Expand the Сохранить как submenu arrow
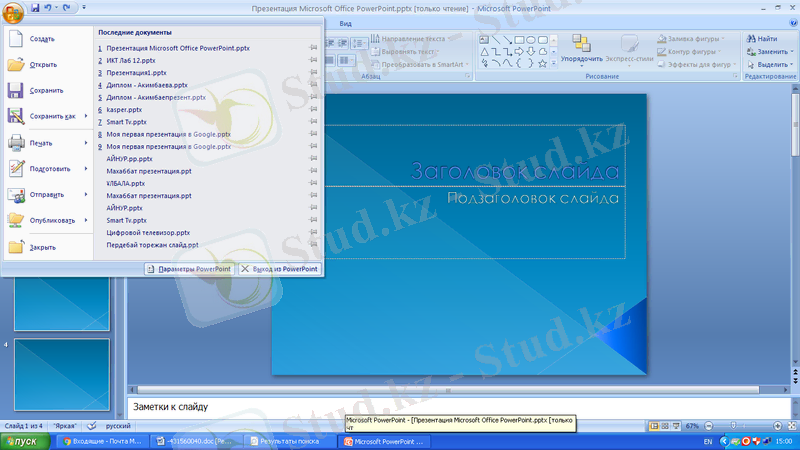Image resolution: width=800 pixels, height=450 pixels. pos(86,116)
